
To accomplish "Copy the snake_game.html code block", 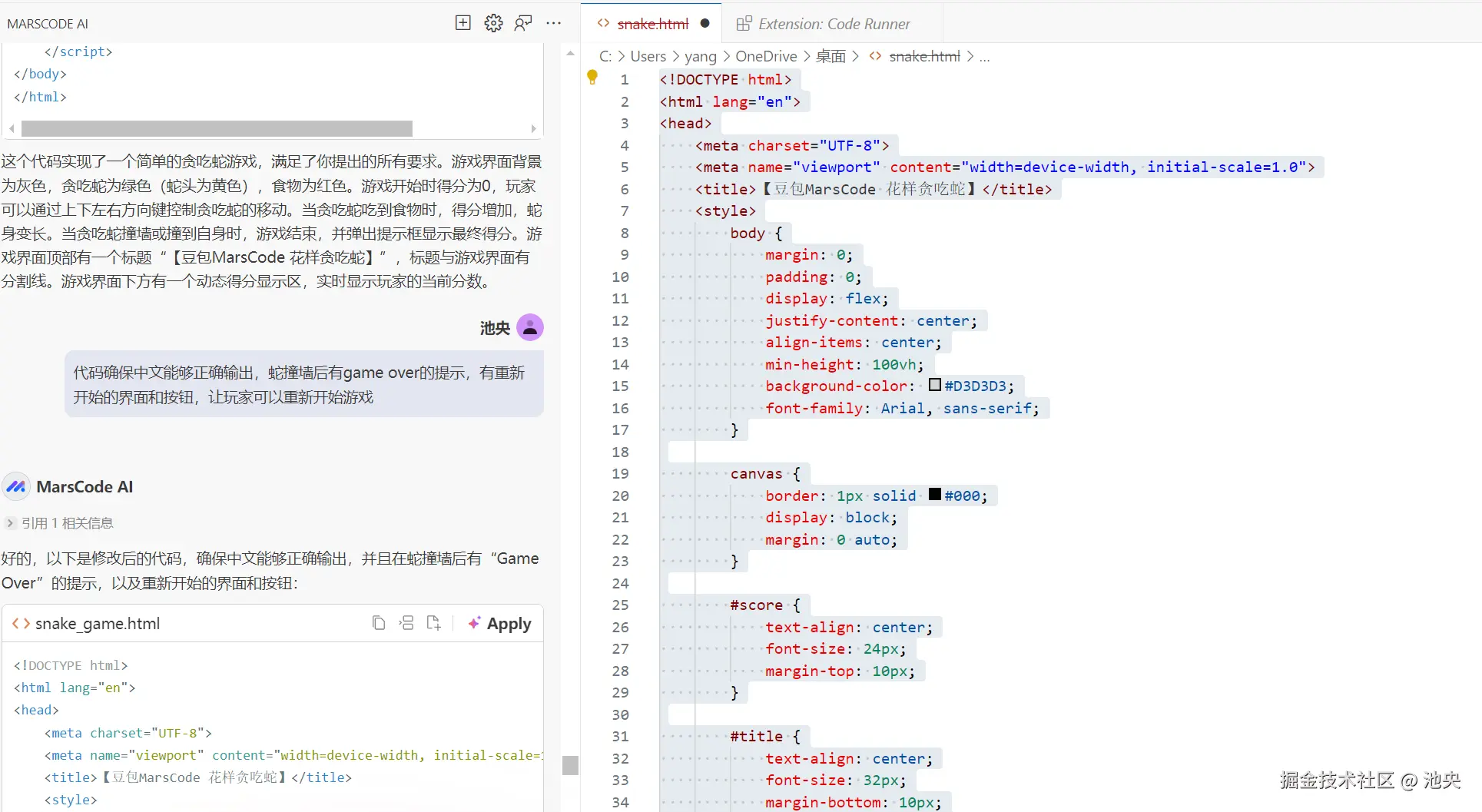I will coord(379,623).
